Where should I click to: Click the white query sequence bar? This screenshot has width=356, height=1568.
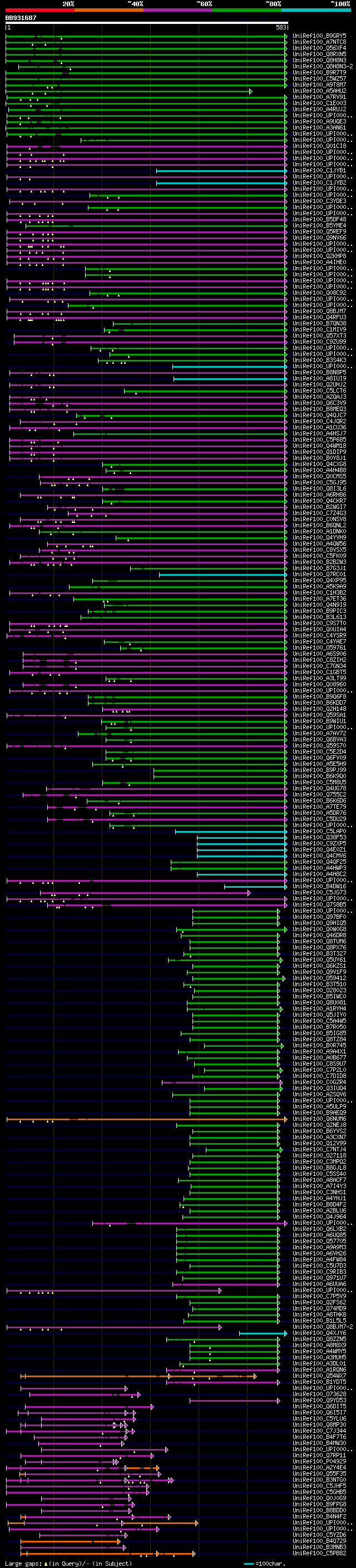pyautogui.click(x=147, y=22)
